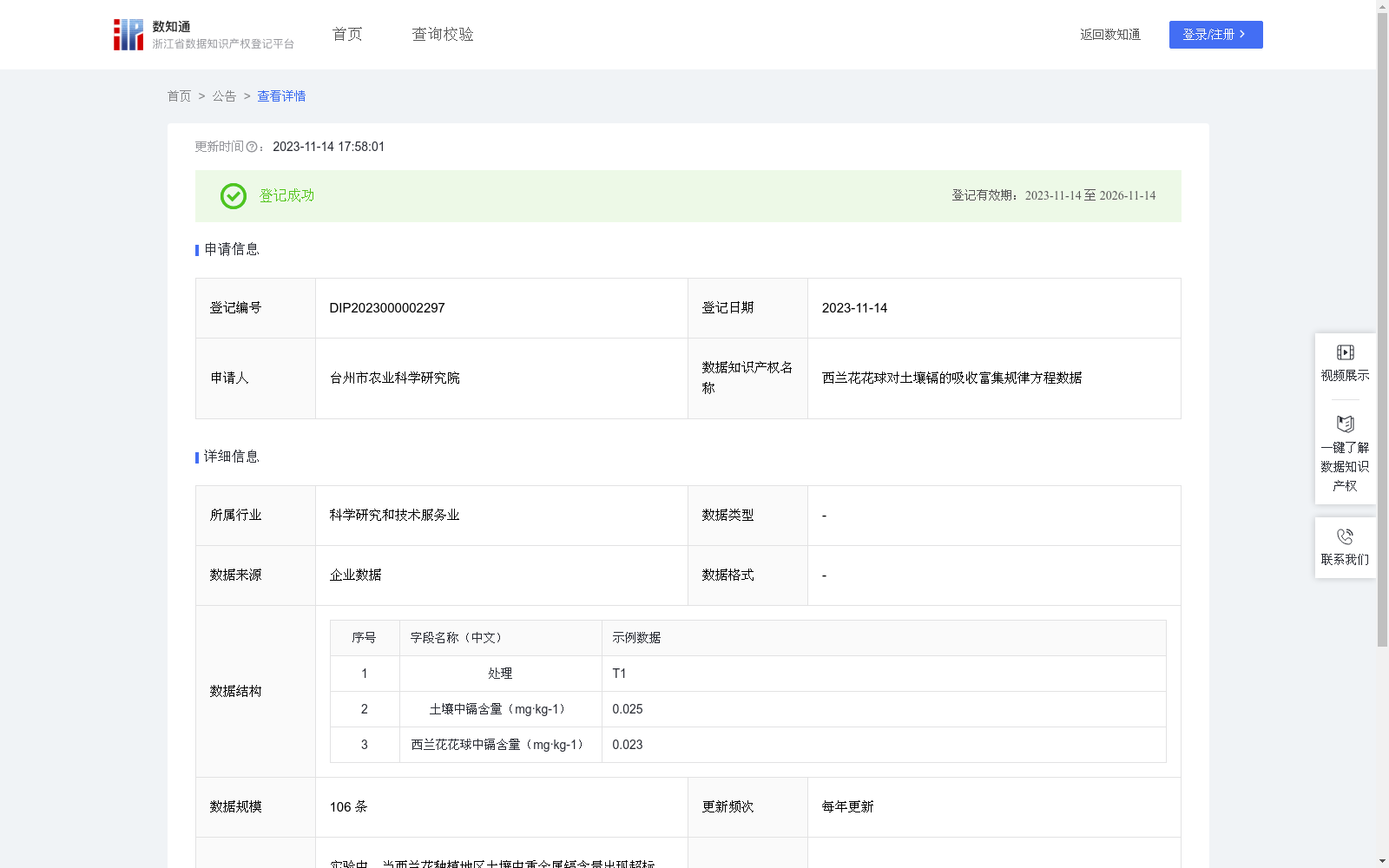Click the scrollbar down arrow
Image resolution: width=1389 pixels, height=868 pixels.
tap(1382, 861)
